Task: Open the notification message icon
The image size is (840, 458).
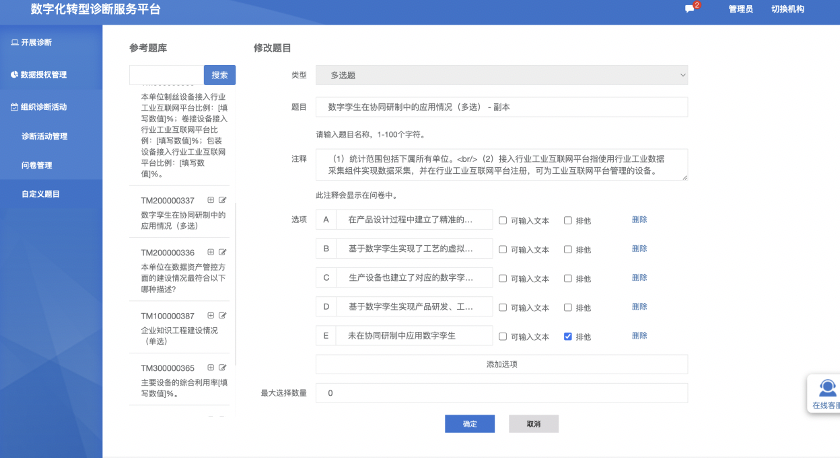Action: tap(689, 9)
